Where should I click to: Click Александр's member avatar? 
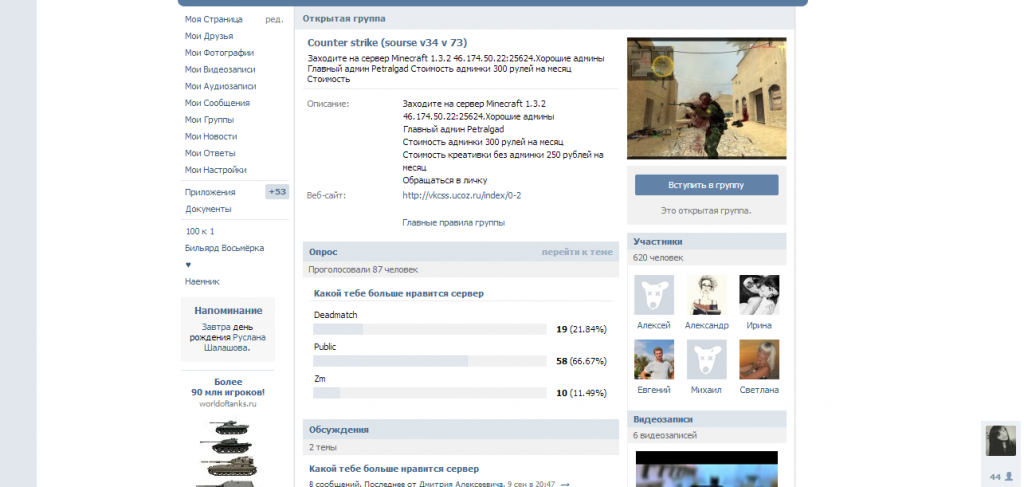point(706,295)
